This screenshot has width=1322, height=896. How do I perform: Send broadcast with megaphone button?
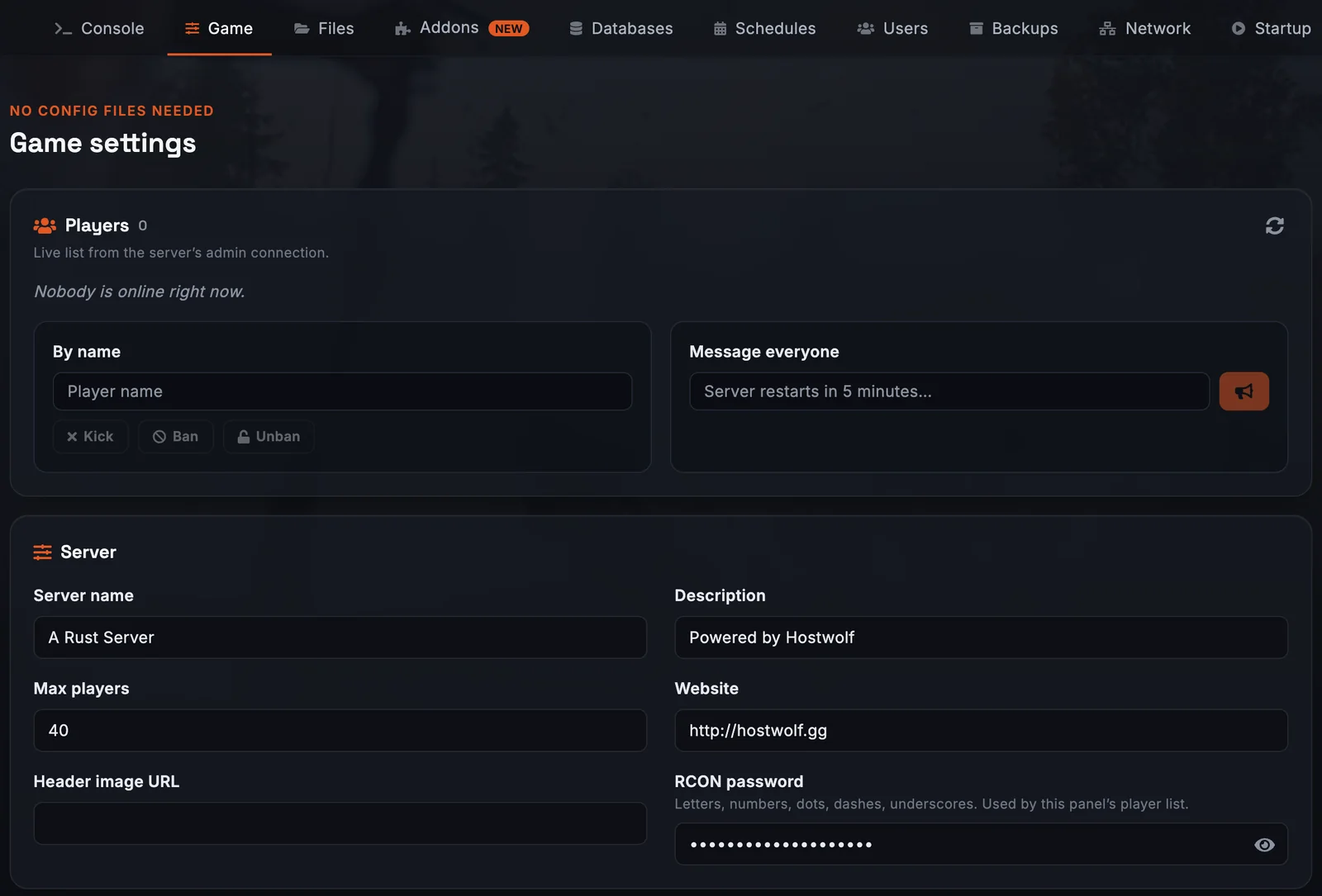[x=1244, y=391]
